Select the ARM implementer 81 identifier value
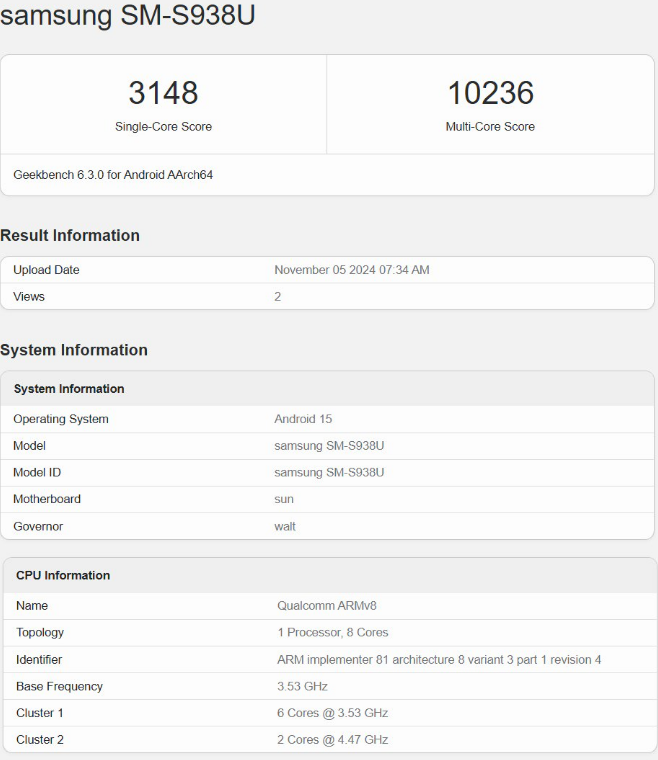This screenshot has height=760, width=658. pos(439,660)
